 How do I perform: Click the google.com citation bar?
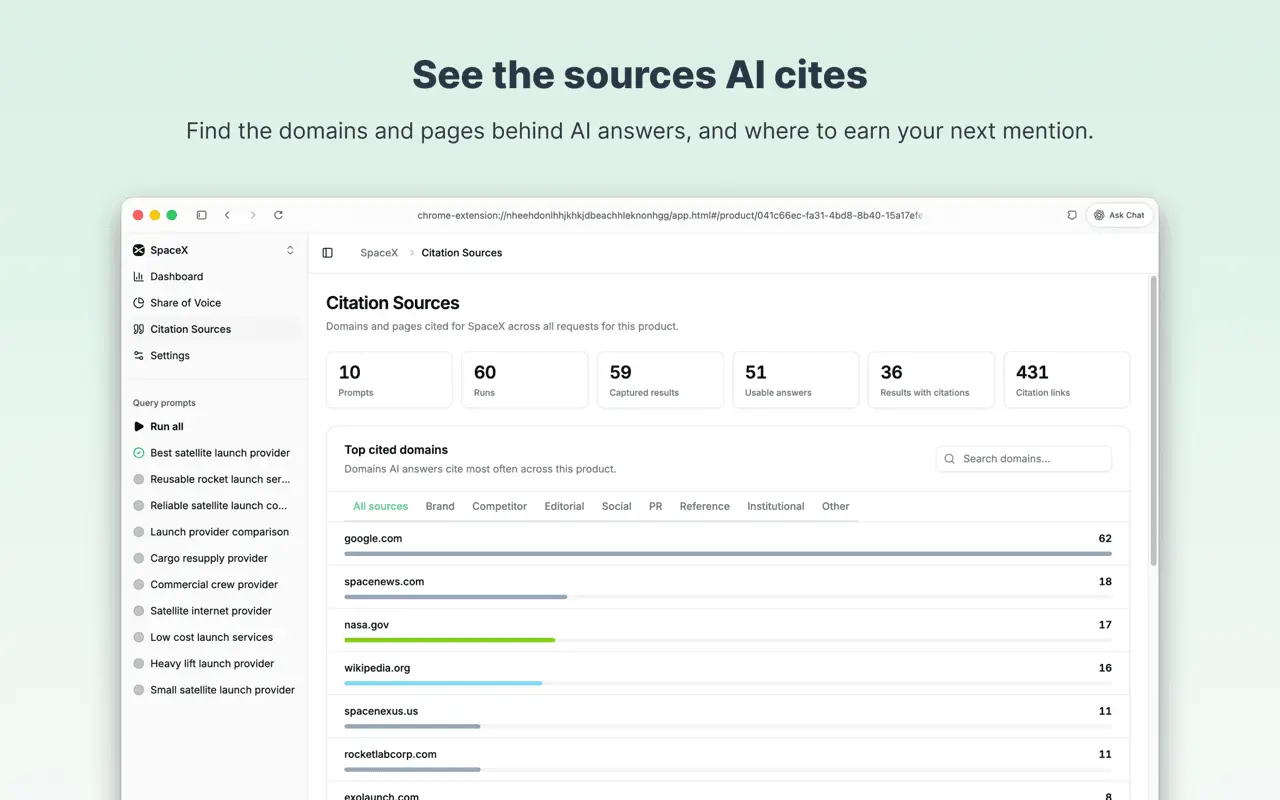click(728, 554)
